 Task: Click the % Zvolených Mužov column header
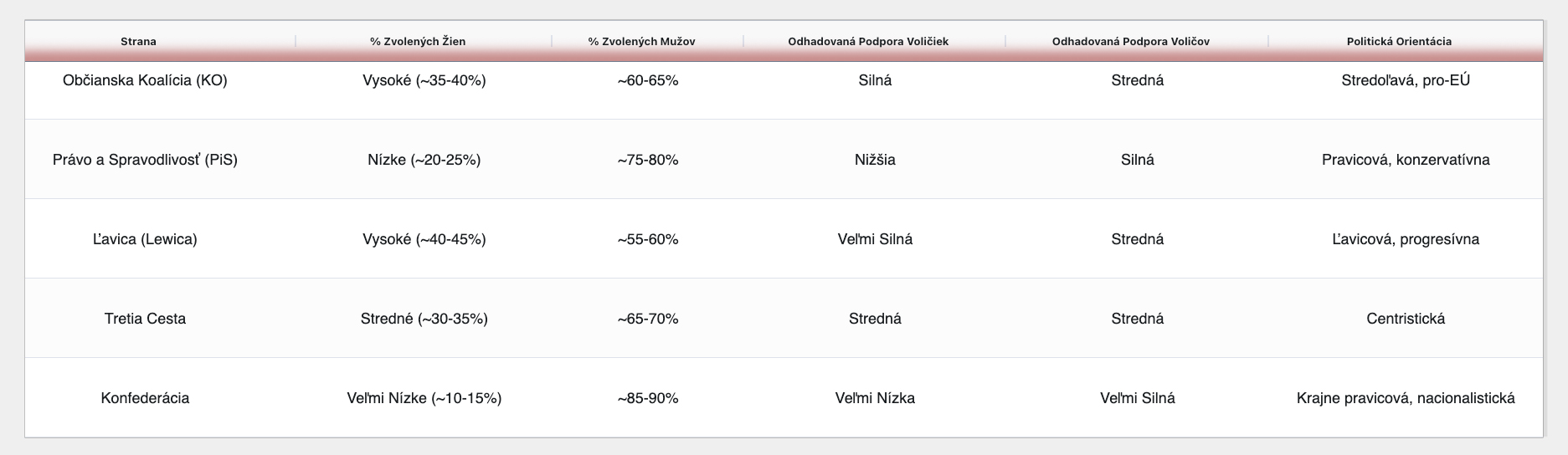(x=641, y=41)
